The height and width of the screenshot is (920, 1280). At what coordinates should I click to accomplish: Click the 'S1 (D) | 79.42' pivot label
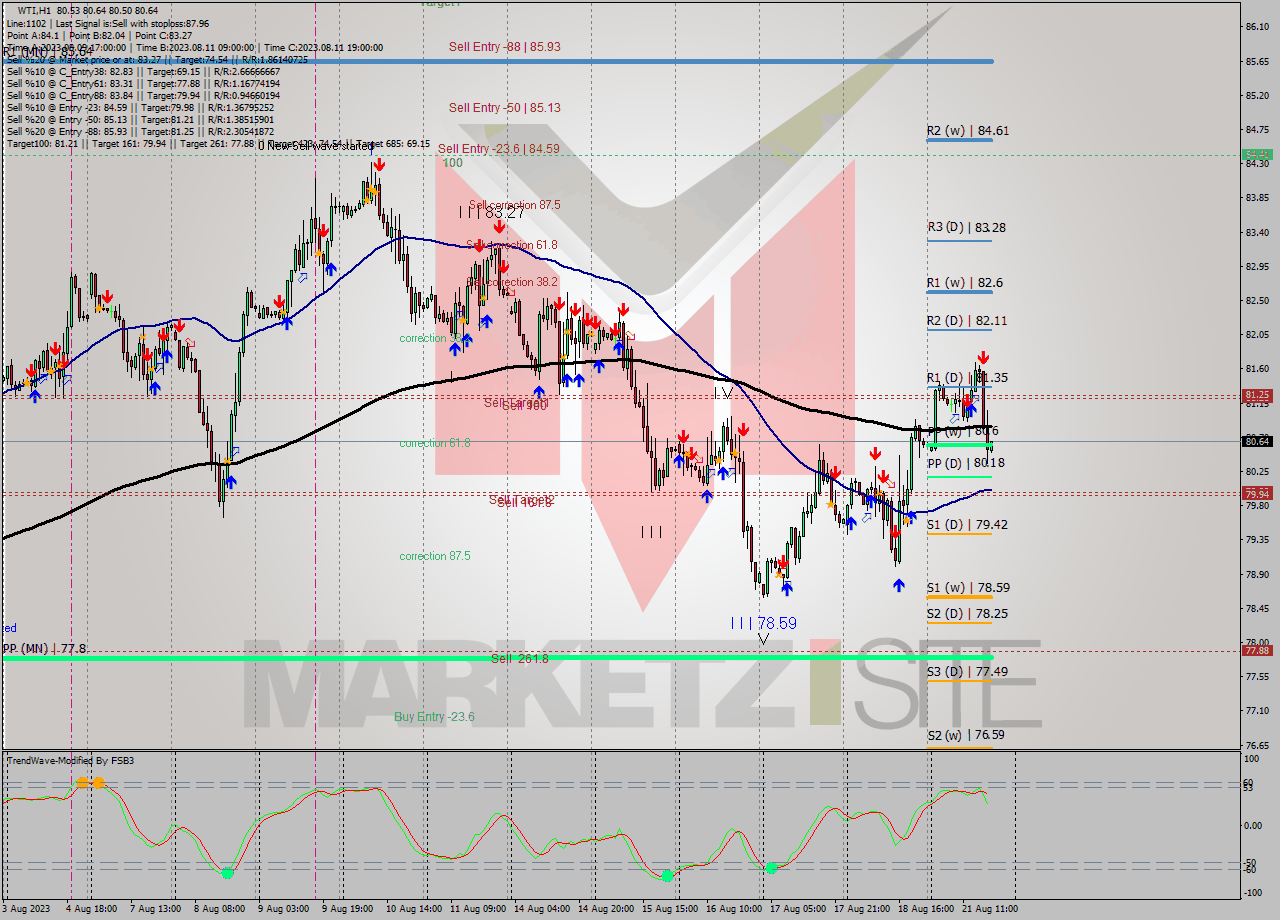pos(966,524)
